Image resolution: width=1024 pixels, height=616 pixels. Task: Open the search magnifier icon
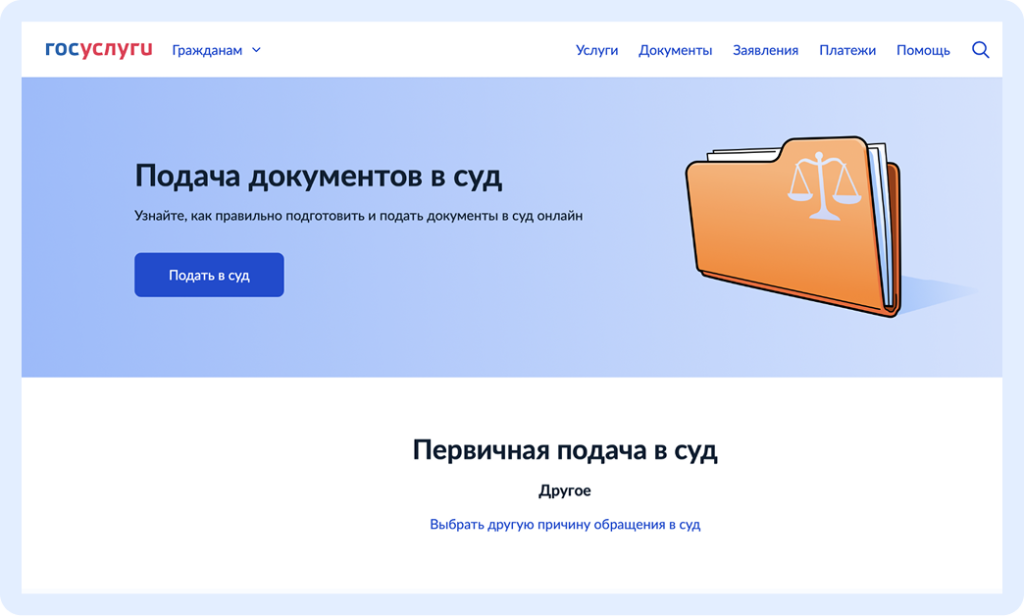pos(980,50)
